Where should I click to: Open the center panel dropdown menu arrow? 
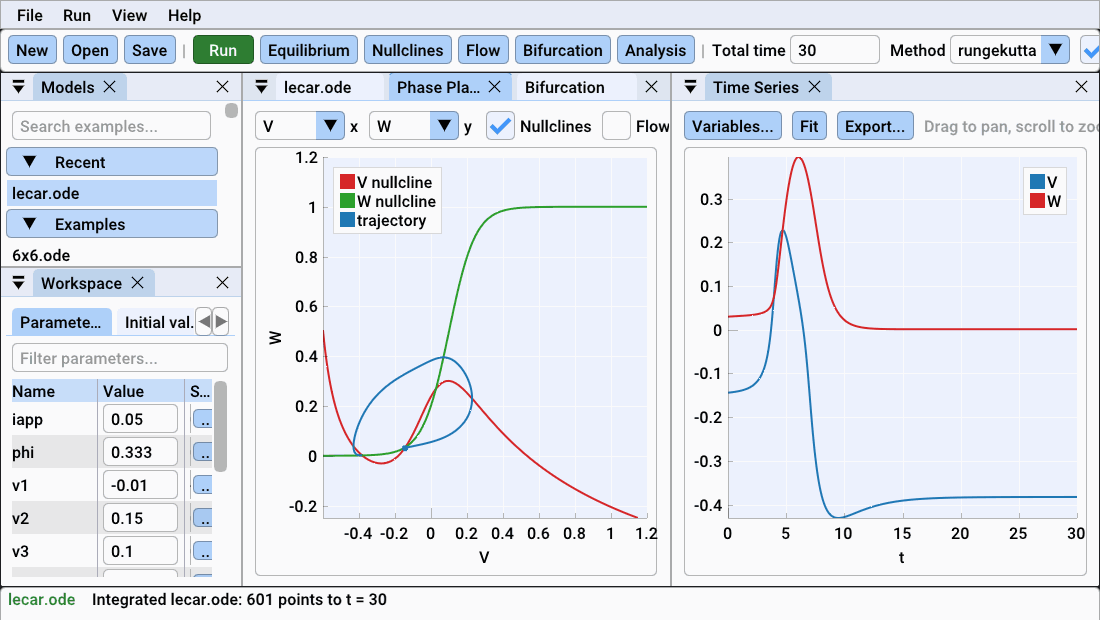261,87
